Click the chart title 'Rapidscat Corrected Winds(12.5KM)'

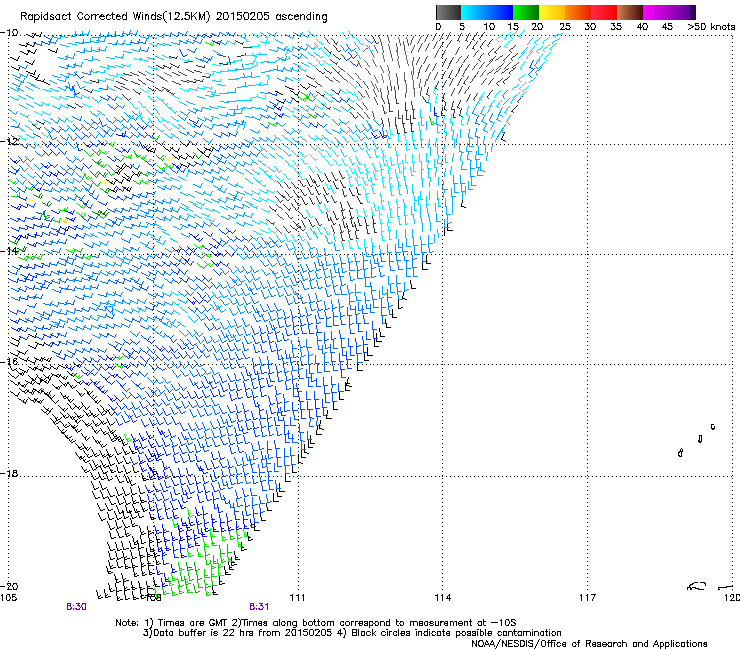tap(115, 17)
